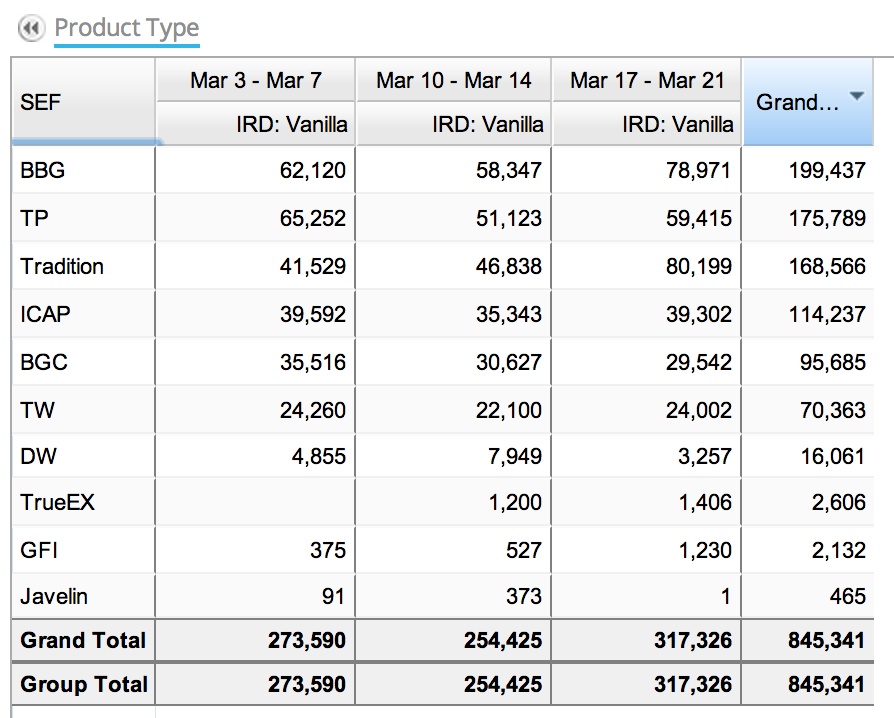Click TW value 24,260
This screenshot has height=718, width=894.
click(x=312, y=410)
